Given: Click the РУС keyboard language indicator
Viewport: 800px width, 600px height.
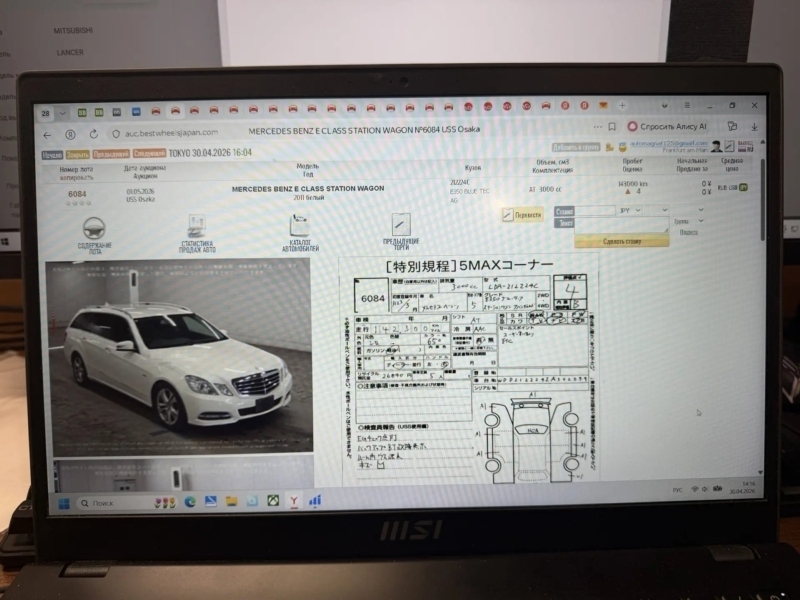Looking at the screenshot, I should (678, 490).
